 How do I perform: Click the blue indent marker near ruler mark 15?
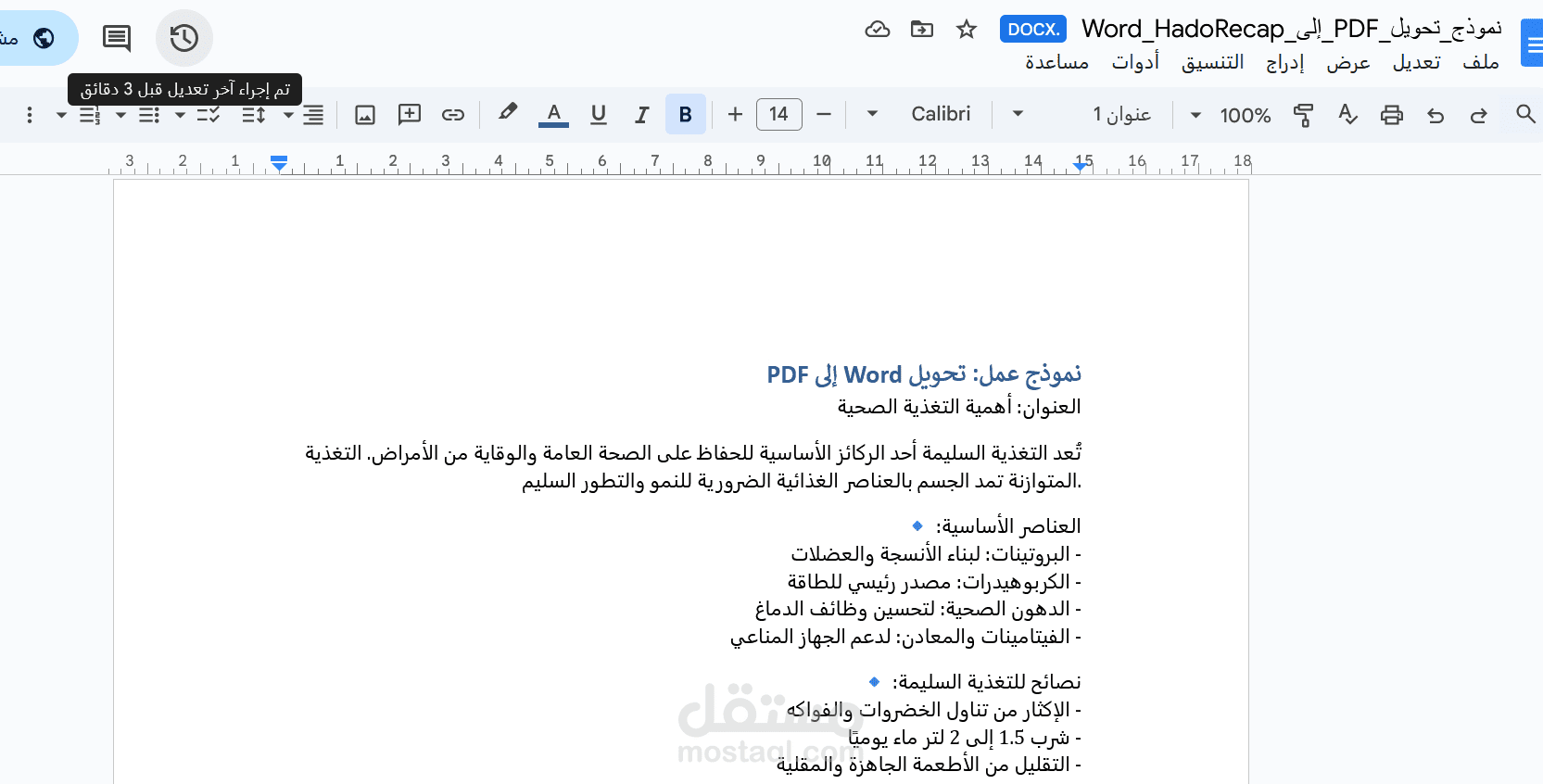point(1081,165)
